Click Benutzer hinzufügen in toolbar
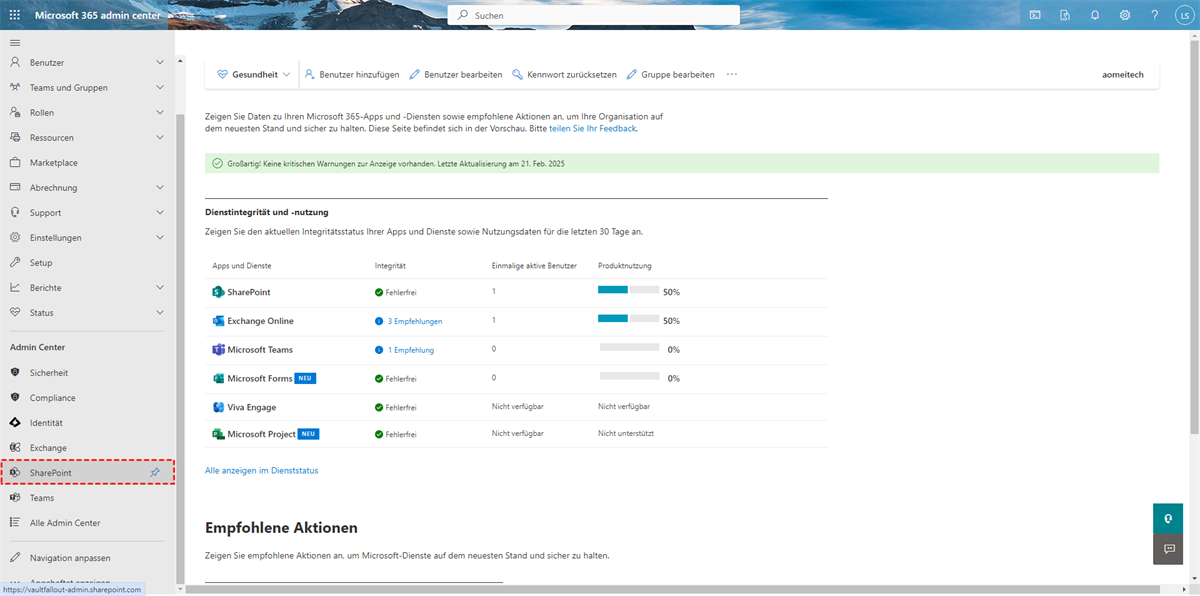The image size is (1200, 596). tap(352, 74)
